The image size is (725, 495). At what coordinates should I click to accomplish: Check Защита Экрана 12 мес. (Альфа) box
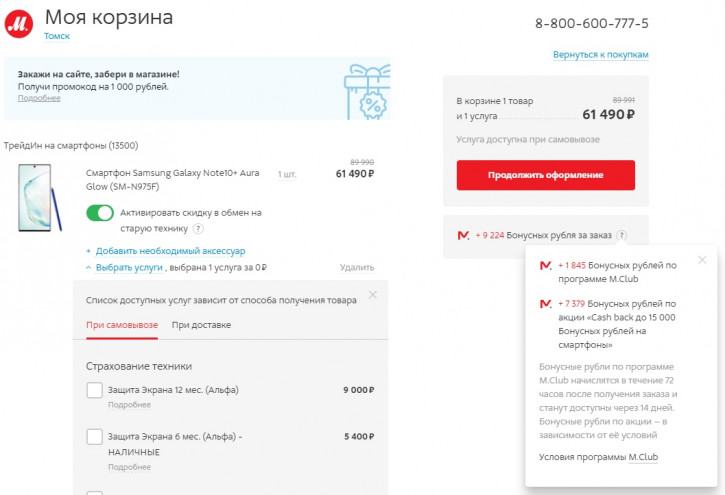tap(94, 390)
